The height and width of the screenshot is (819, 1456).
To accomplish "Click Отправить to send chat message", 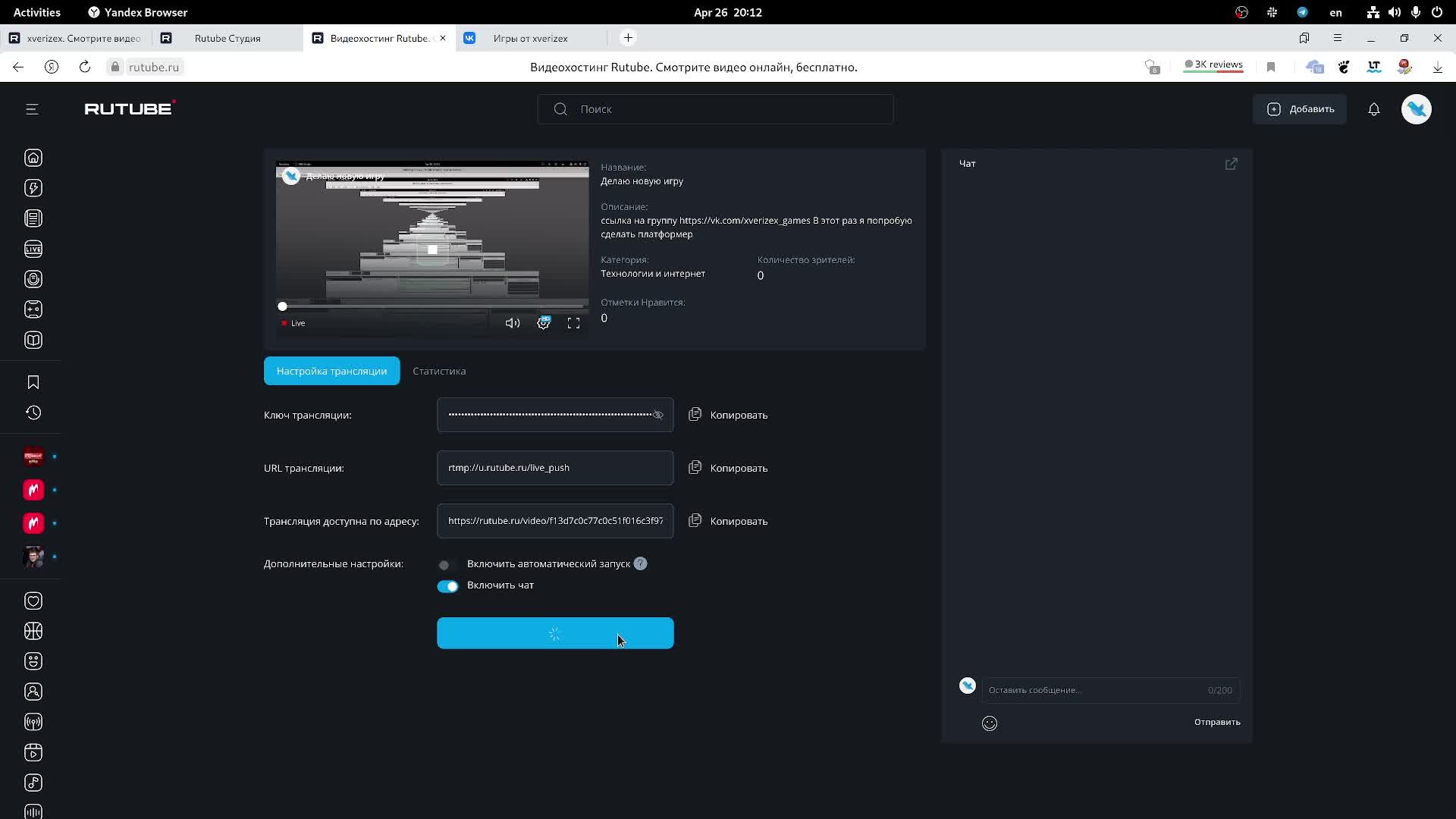I will 1216,722.
